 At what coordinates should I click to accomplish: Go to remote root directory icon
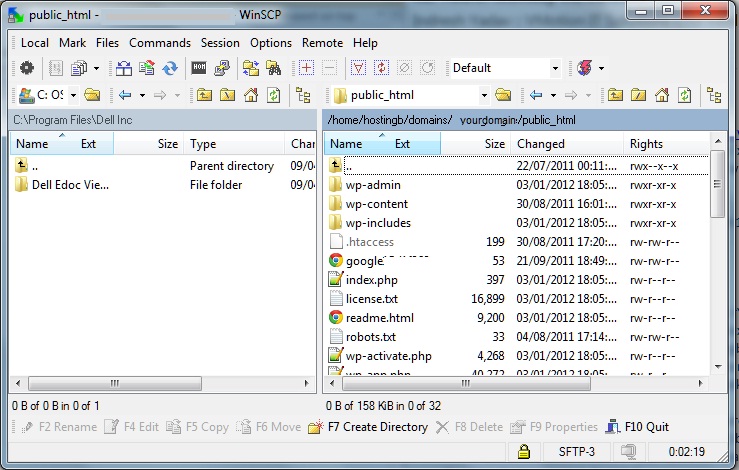(638, 95)
